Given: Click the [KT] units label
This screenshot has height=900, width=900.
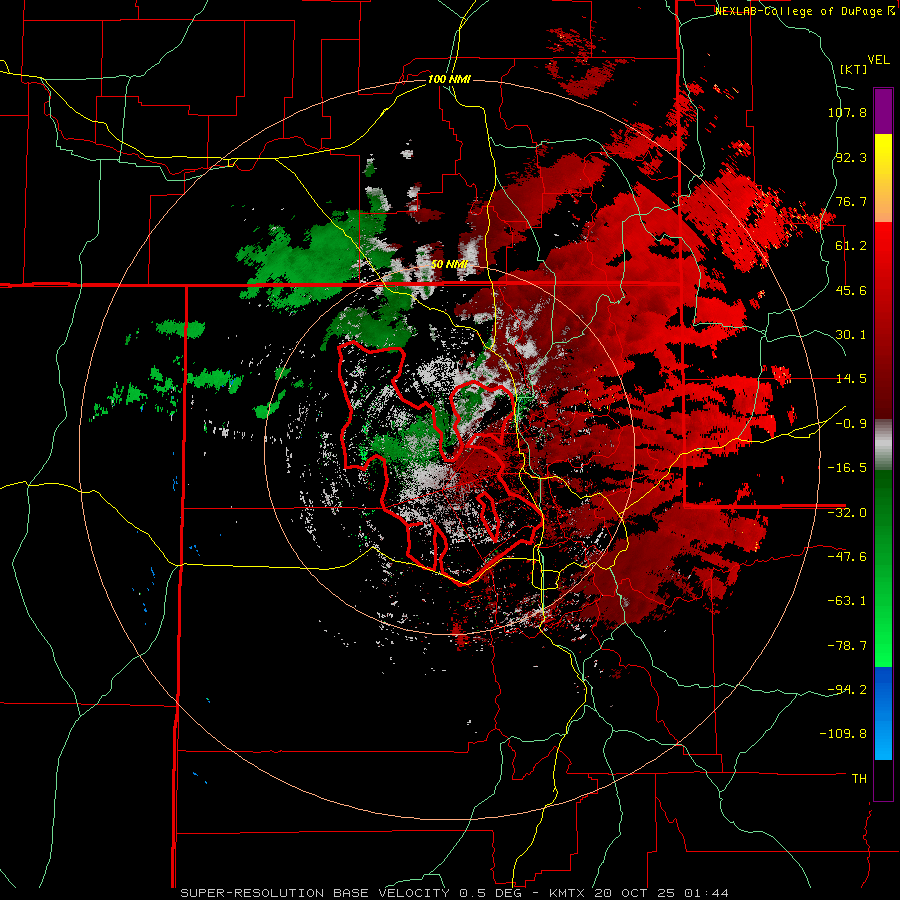Looking at the screenshot, I should pos(853,69).
